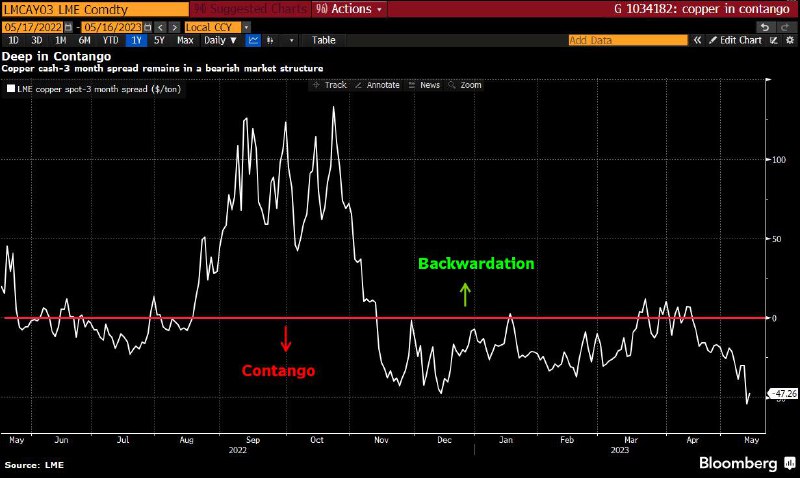Activate the Track crosshair tool
Screen dimensions: 800x478
(330, 85)
